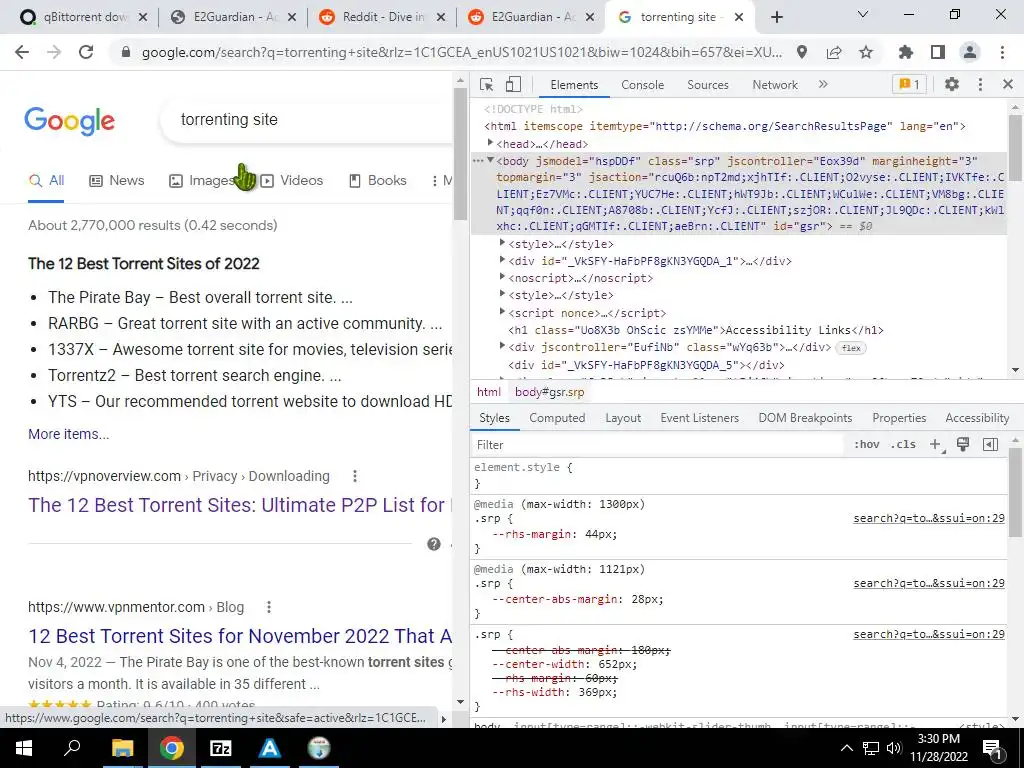The image size is (1024, 768).
Task: Open the Properties tab
Action: pos(899,418)
